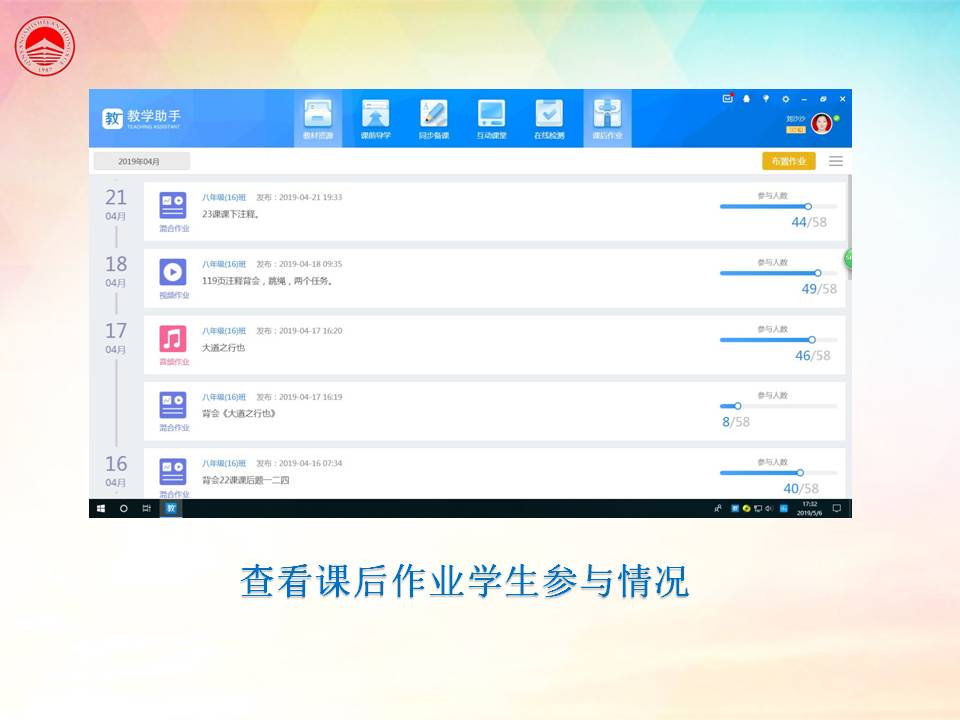Switch to the 课后作业 homework tab
Screen dimensions: 960x720
(x=607, y=119)
